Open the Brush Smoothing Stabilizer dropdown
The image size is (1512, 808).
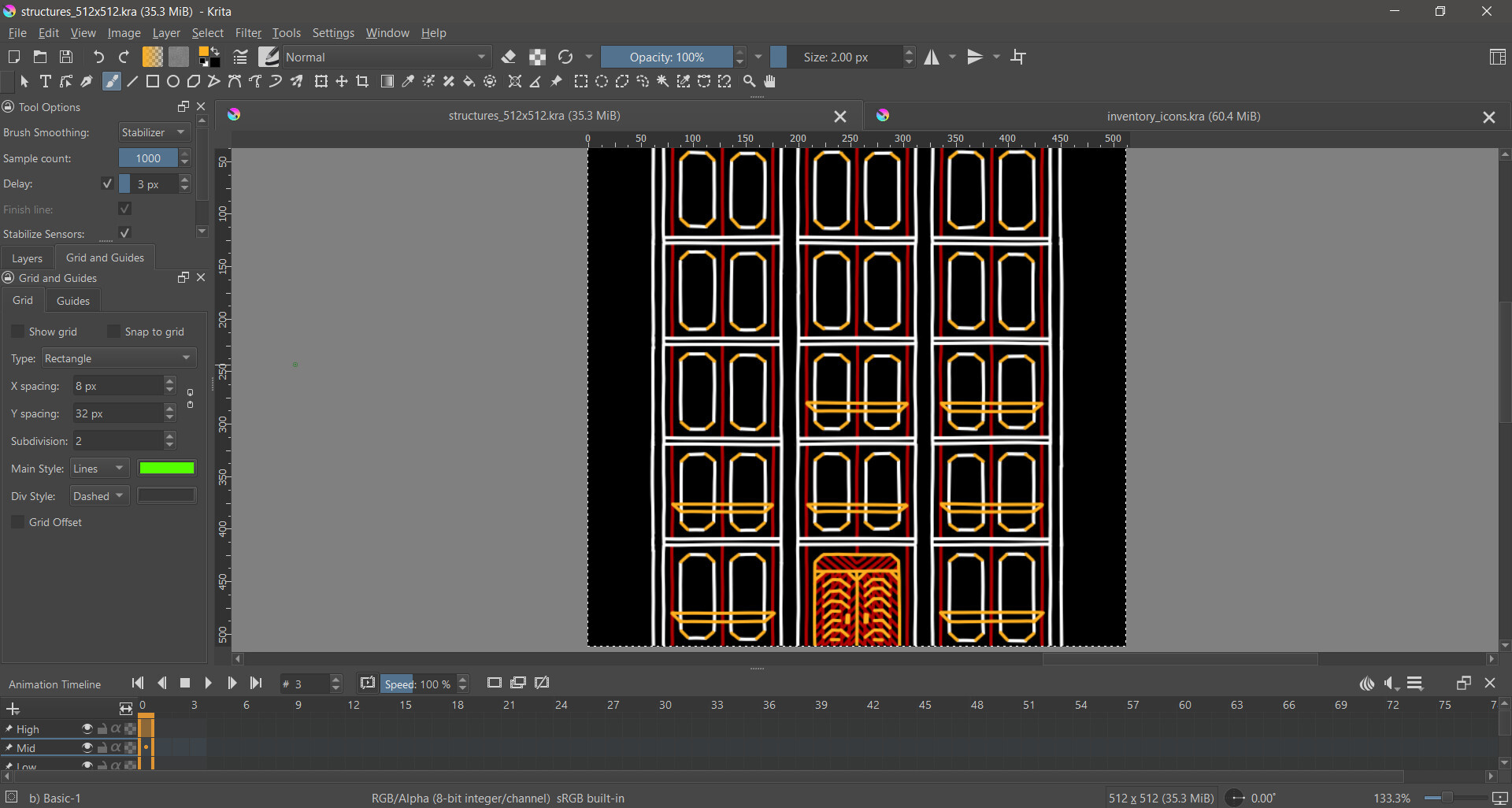pyautogui.click(x=154, y=132)
